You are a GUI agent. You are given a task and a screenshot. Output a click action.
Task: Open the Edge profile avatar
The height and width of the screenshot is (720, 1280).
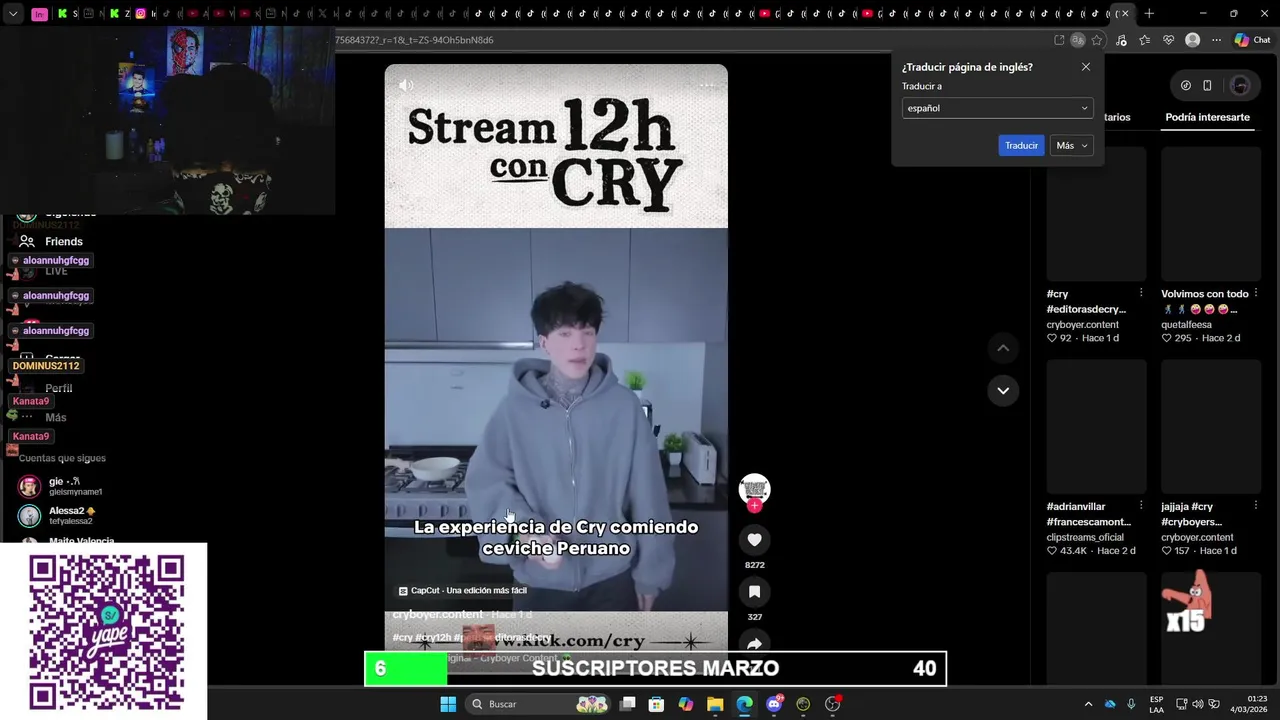click(1192, 40)
